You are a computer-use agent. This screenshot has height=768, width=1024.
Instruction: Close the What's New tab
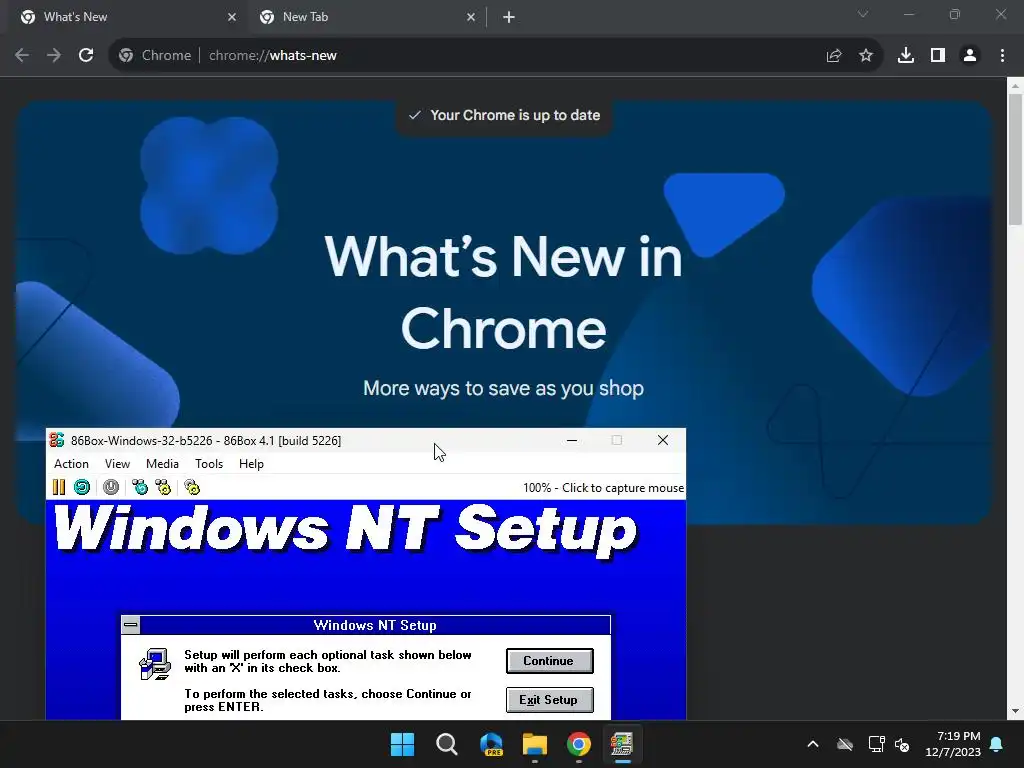(232, 17)
